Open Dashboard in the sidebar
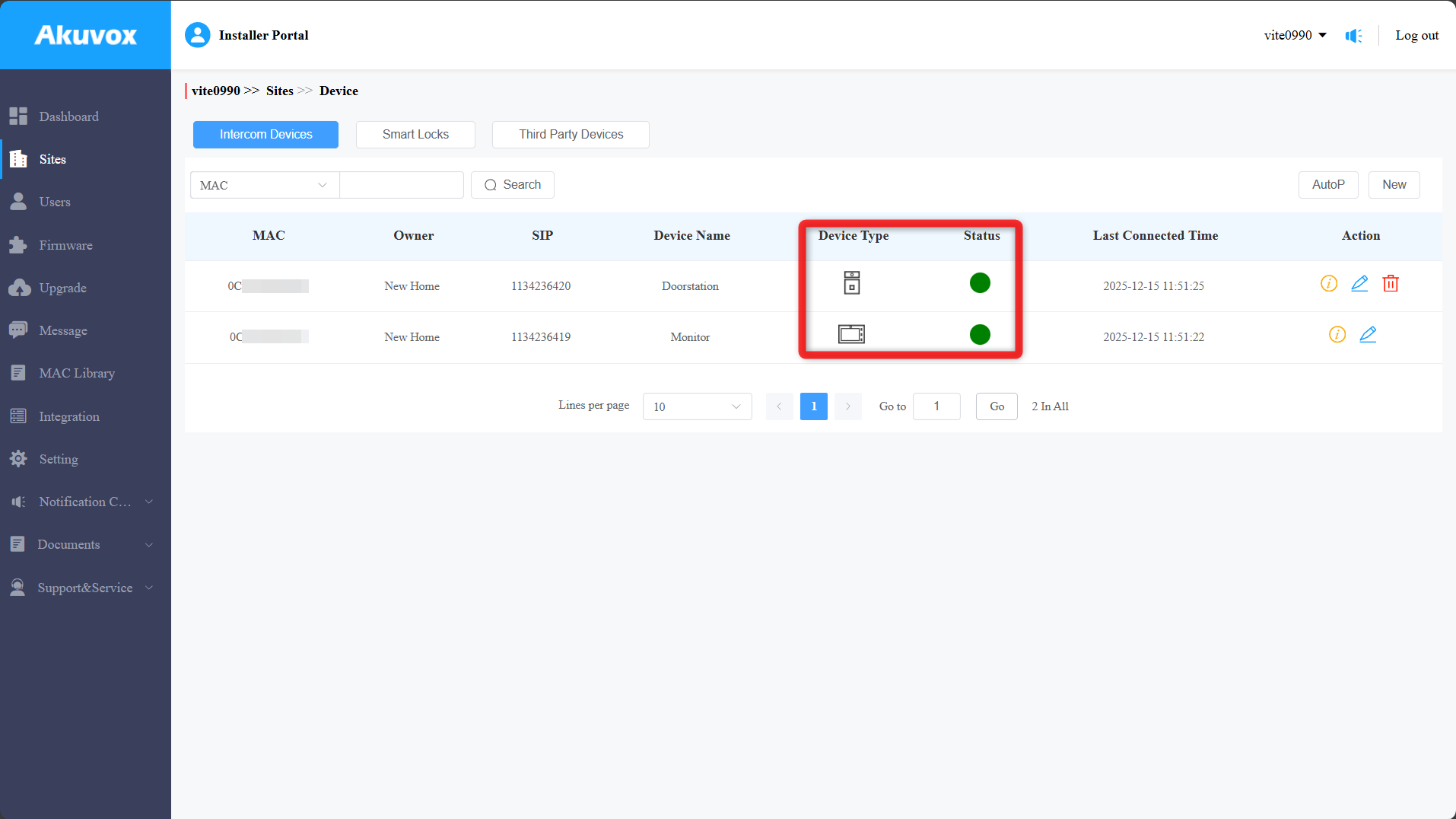Screen dimensions: 1456x819 coord(68,116)
